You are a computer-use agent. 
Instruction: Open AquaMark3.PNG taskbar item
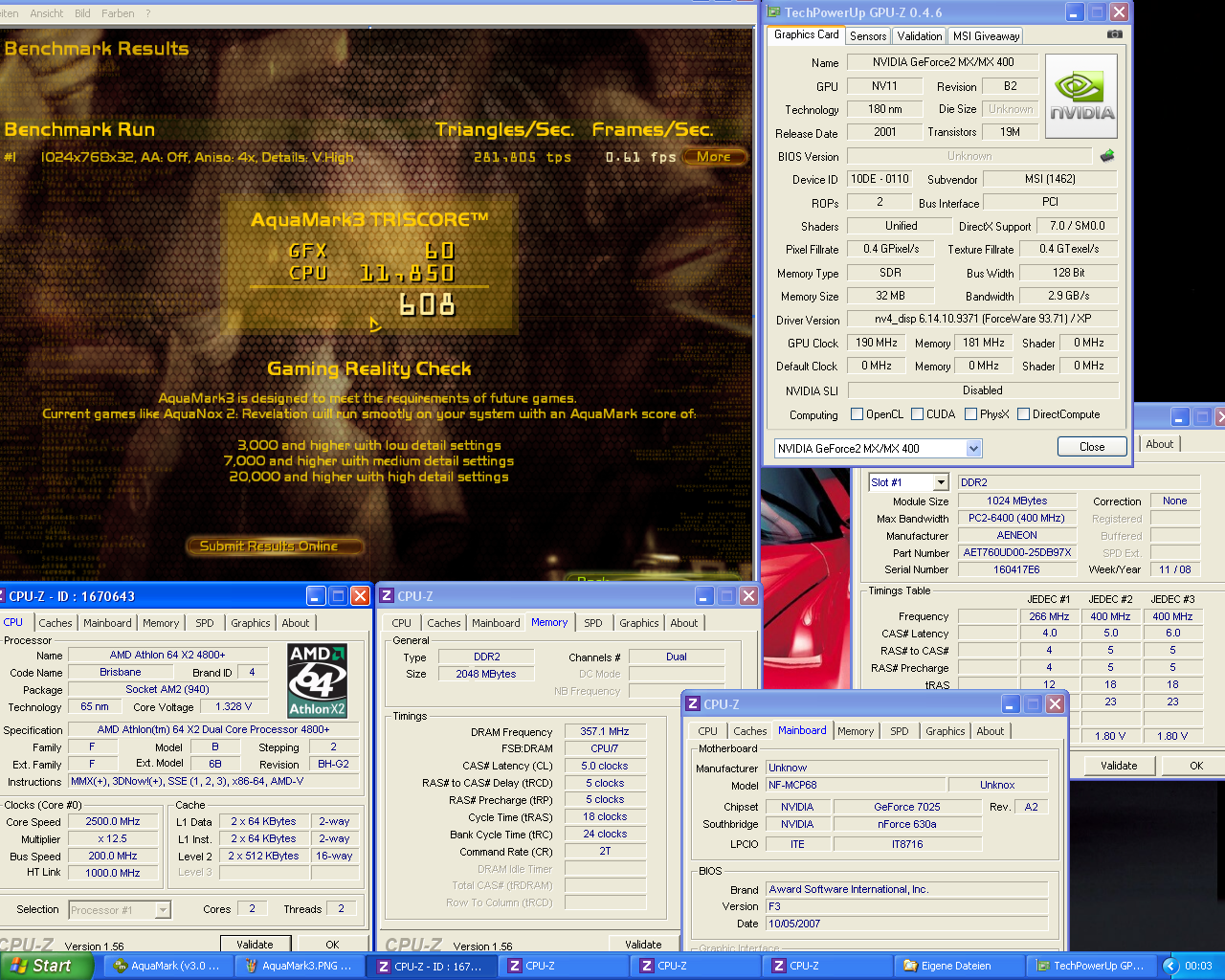(300, 966)
